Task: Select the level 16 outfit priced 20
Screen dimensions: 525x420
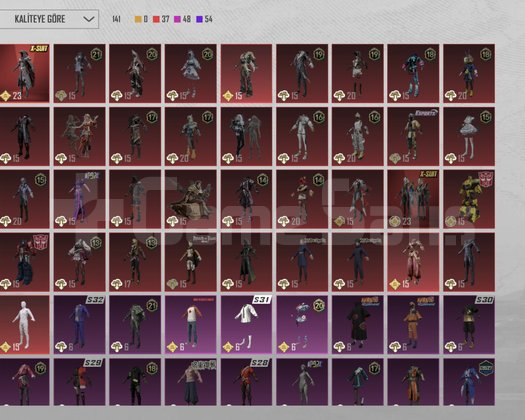Action: (358, 136)
